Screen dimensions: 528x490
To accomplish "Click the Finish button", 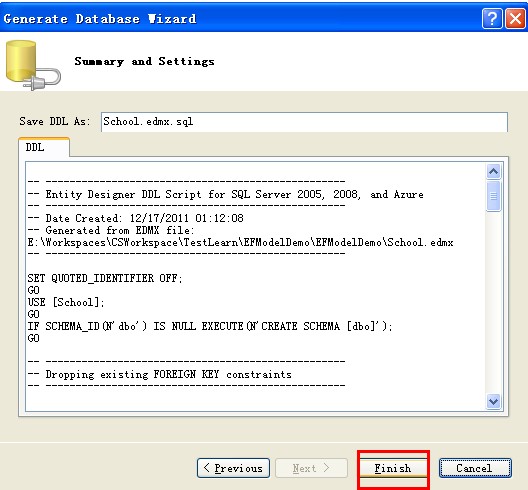I will 393,468.
